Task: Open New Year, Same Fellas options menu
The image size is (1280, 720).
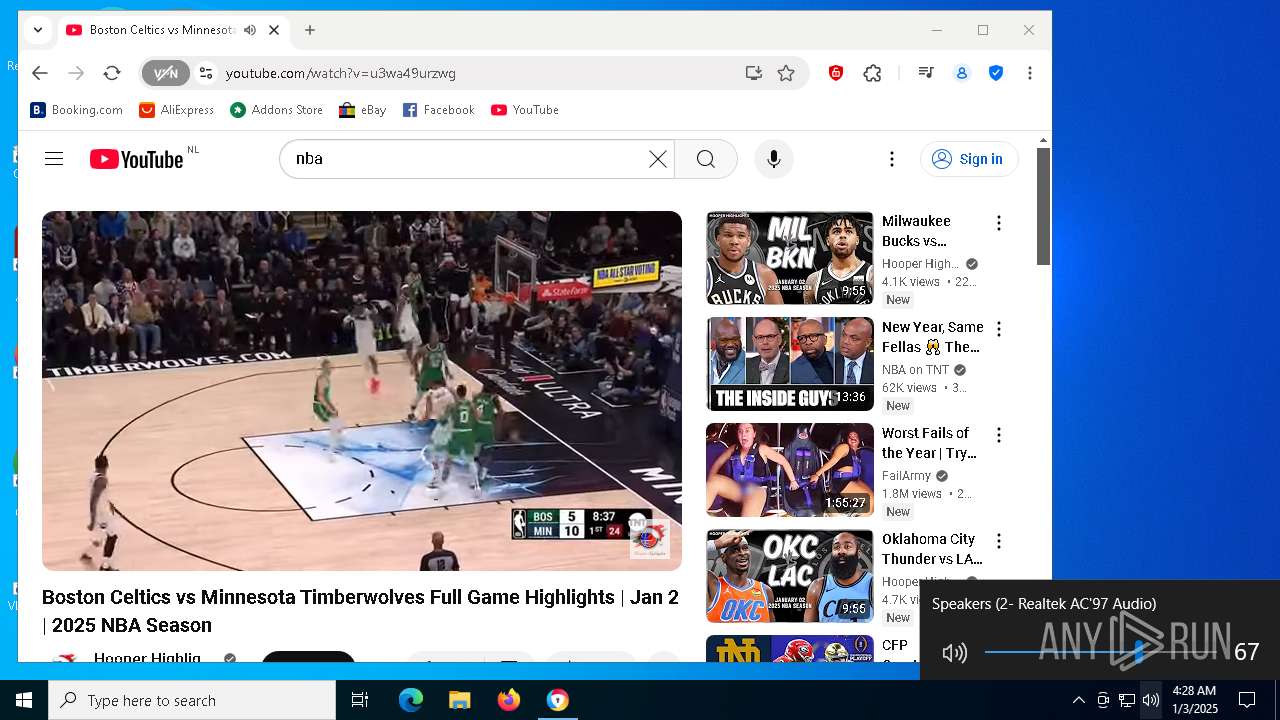Action: [x=998, y=329]
